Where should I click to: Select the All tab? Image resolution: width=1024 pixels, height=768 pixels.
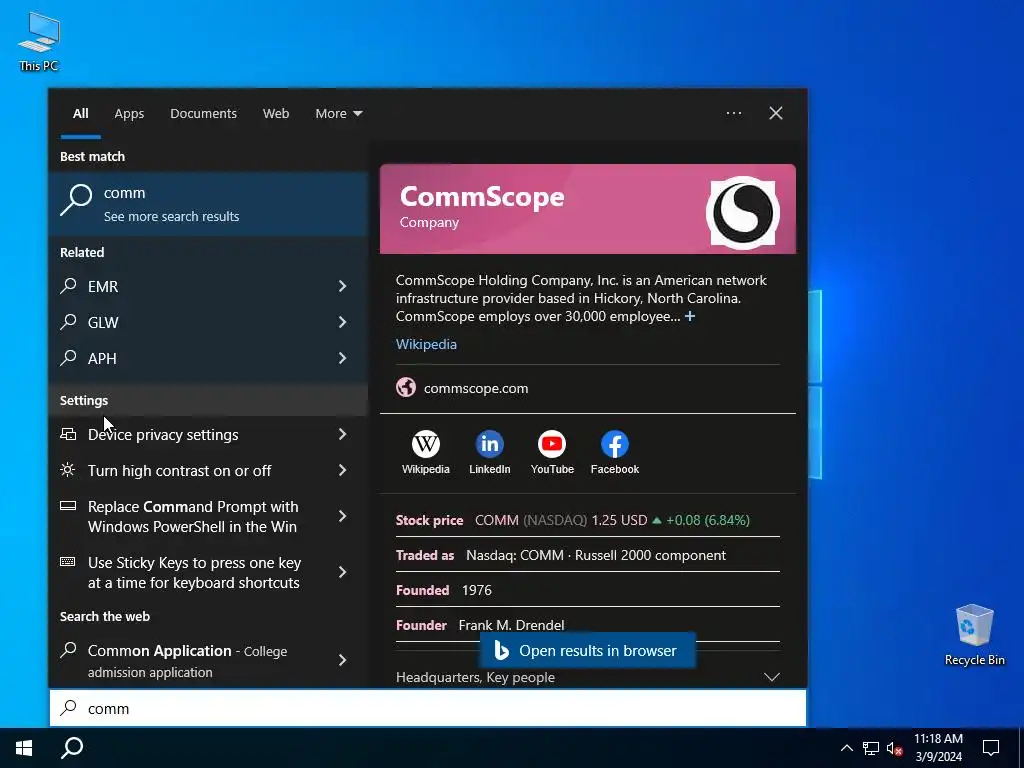tap(80, 113)
